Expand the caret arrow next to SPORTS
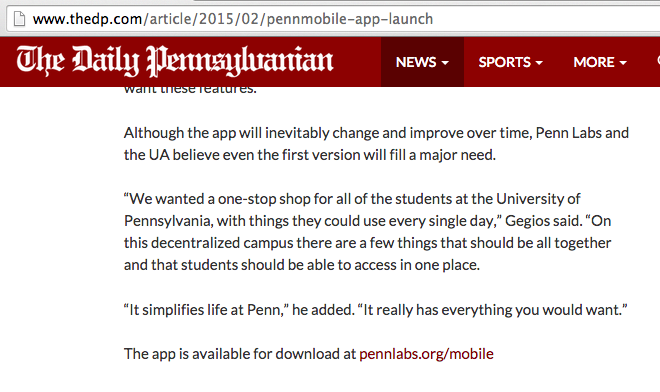660x392 pixels. [539, 63]
